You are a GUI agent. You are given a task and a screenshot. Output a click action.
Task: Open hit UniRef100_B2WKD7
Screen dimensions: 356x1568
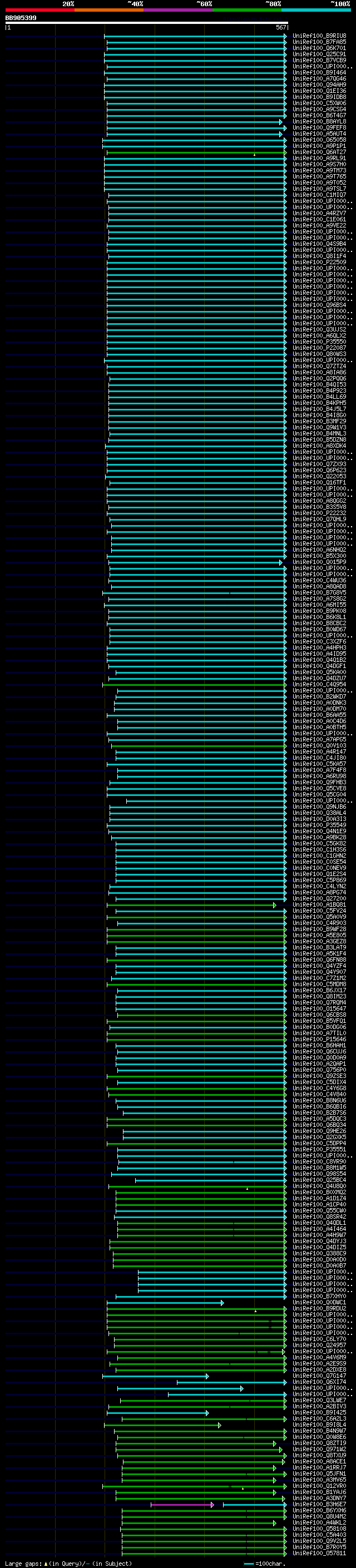[x=319, y=696]
